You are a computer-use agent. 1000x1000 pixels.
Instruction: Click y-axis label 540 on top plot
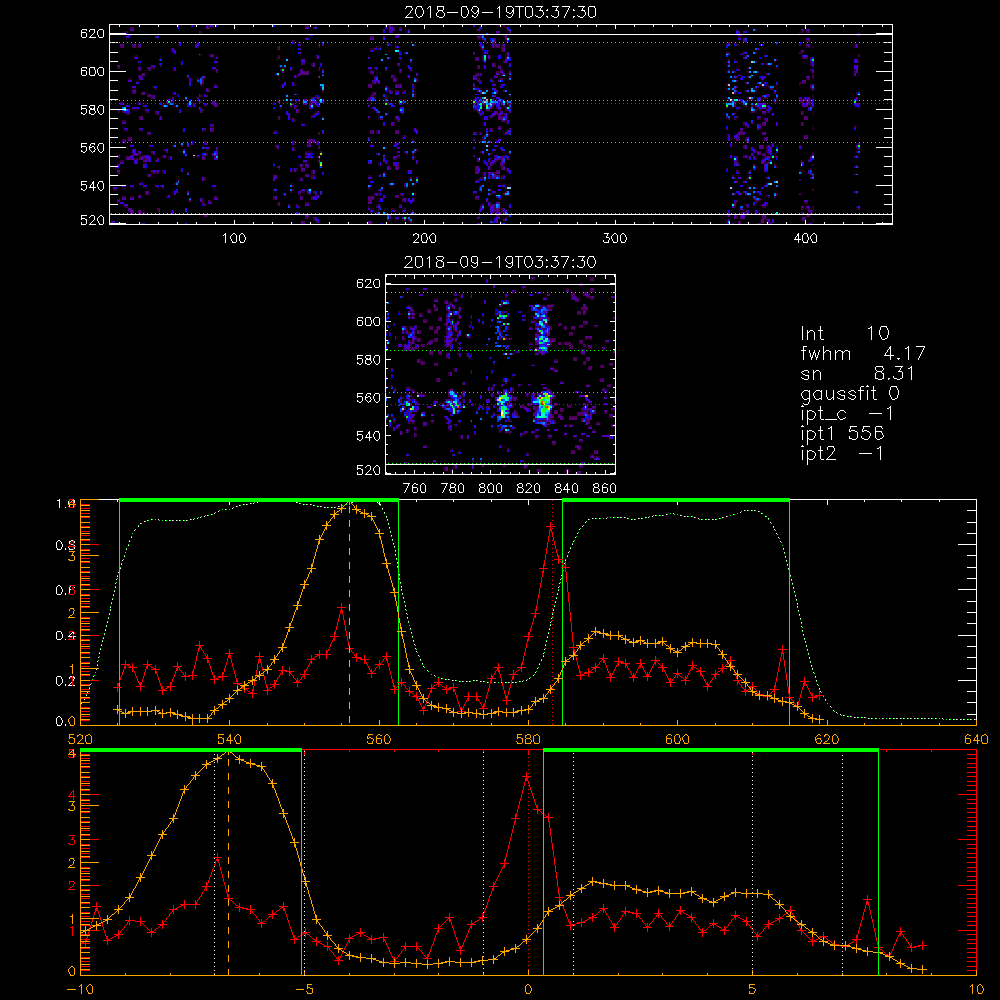point(92,186)
